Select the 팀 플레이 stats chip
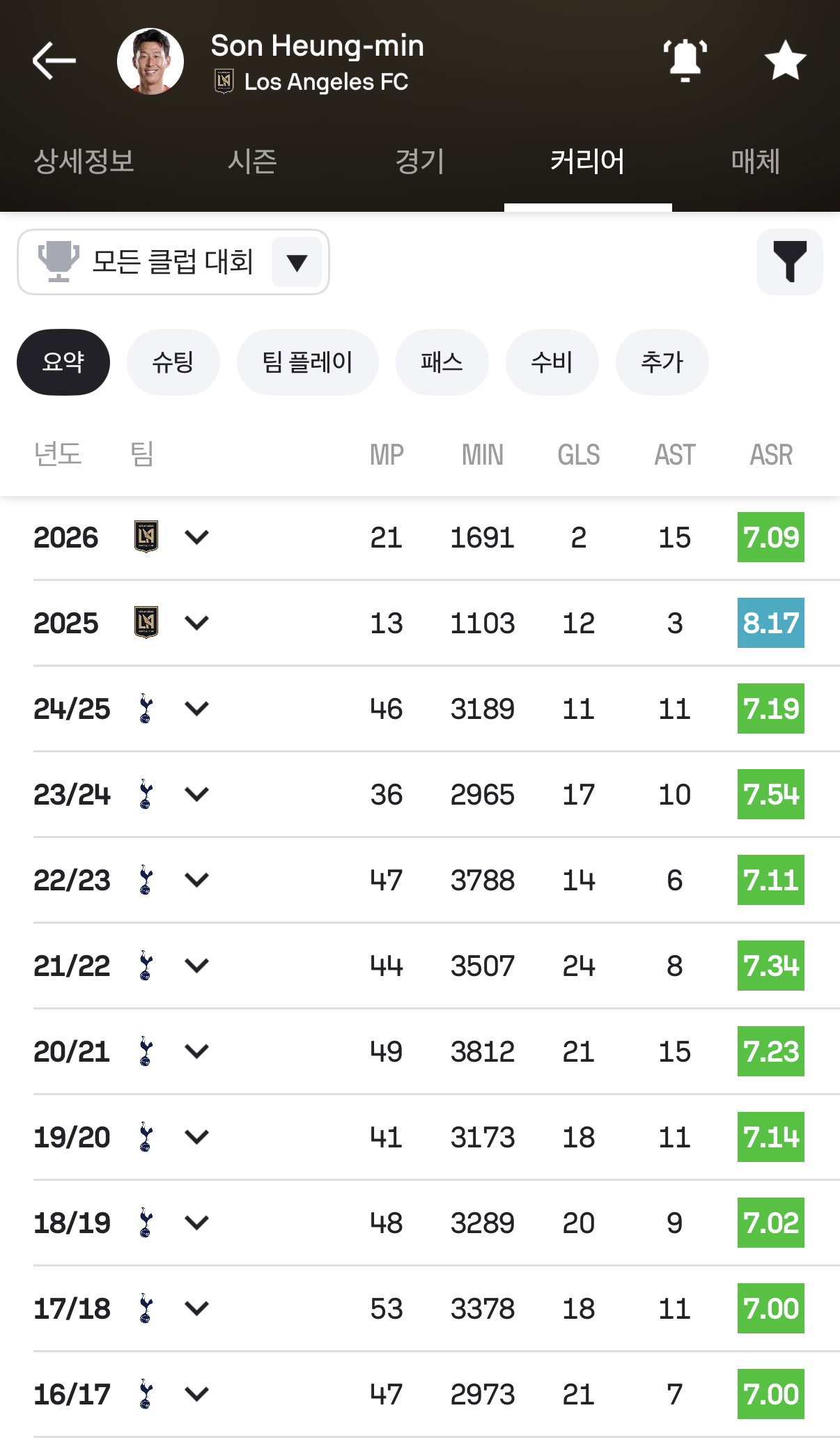Image resolution: width=840 pixels, height=1440 pixels. click(x=307, y=362)
